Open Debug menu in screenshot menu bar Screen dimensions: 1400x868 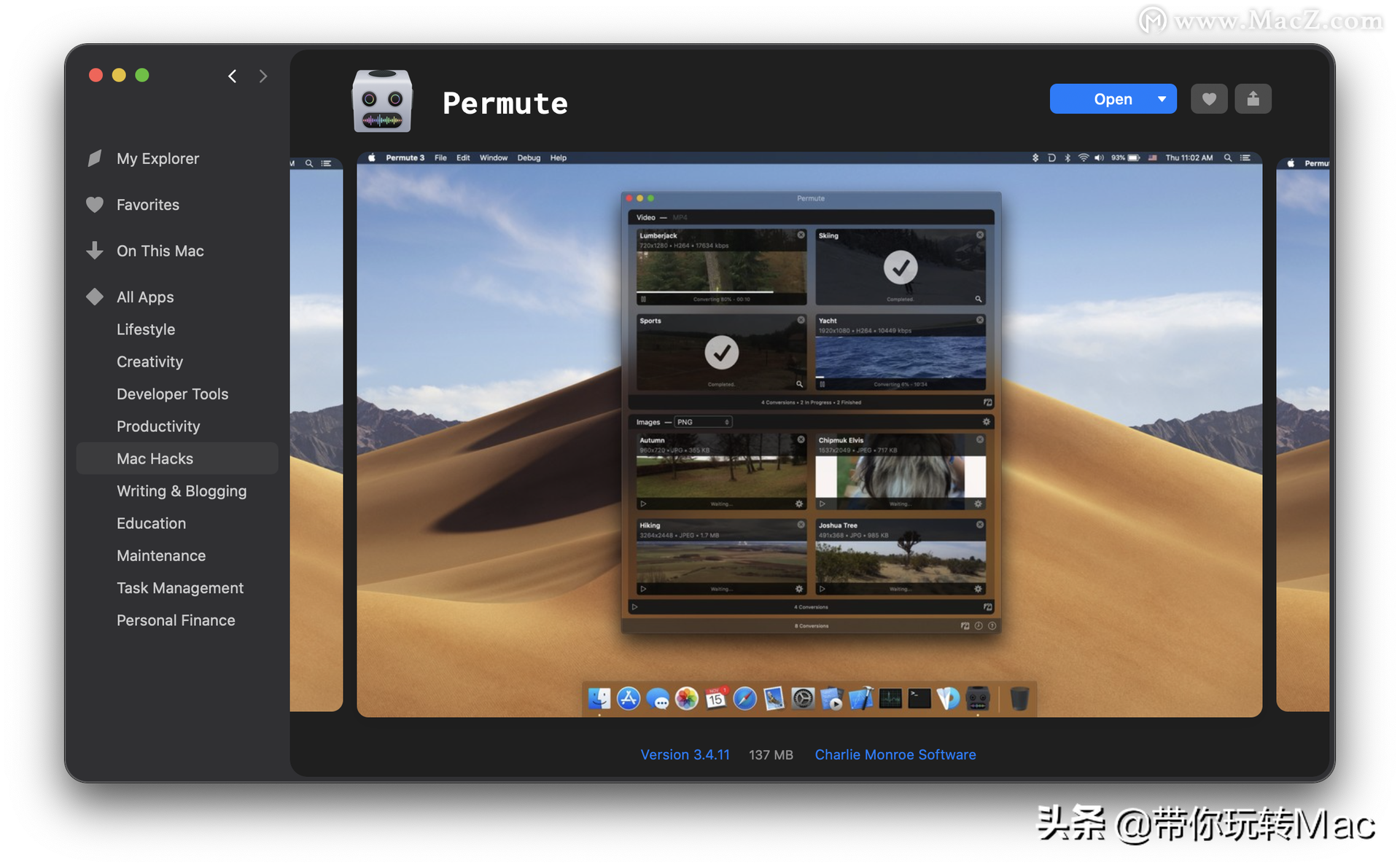tap(529, 157)
